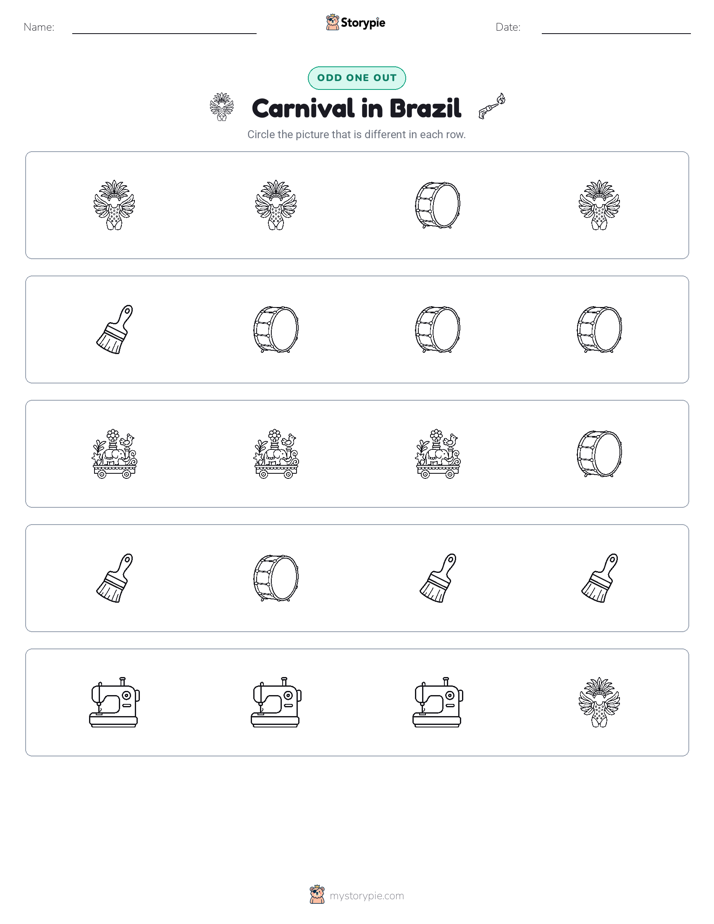Screen dimensions: 714x924
Task: Click the ODD ONE OUT badge
Action: pos(356,78)
